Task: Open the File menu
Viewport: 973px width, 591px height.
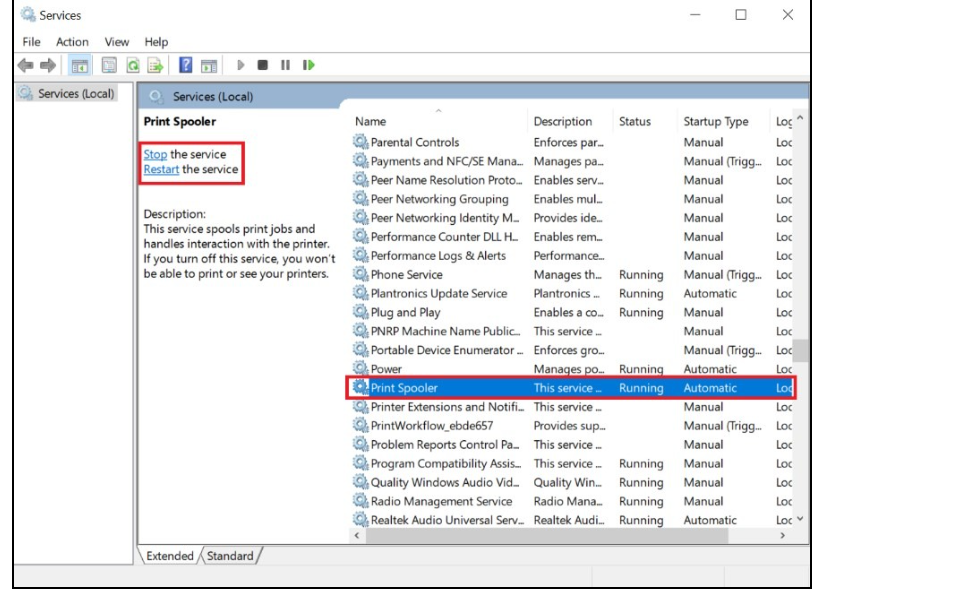Action: click(31, 42)
